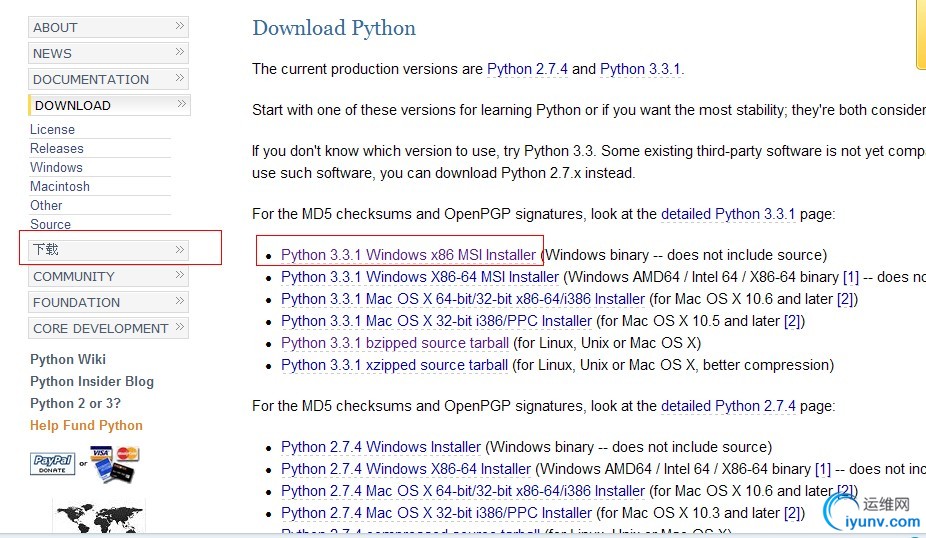Download Python 2.7.4 Windows Installer
Viewport: 926px width, 538px height.
point(381,447)
